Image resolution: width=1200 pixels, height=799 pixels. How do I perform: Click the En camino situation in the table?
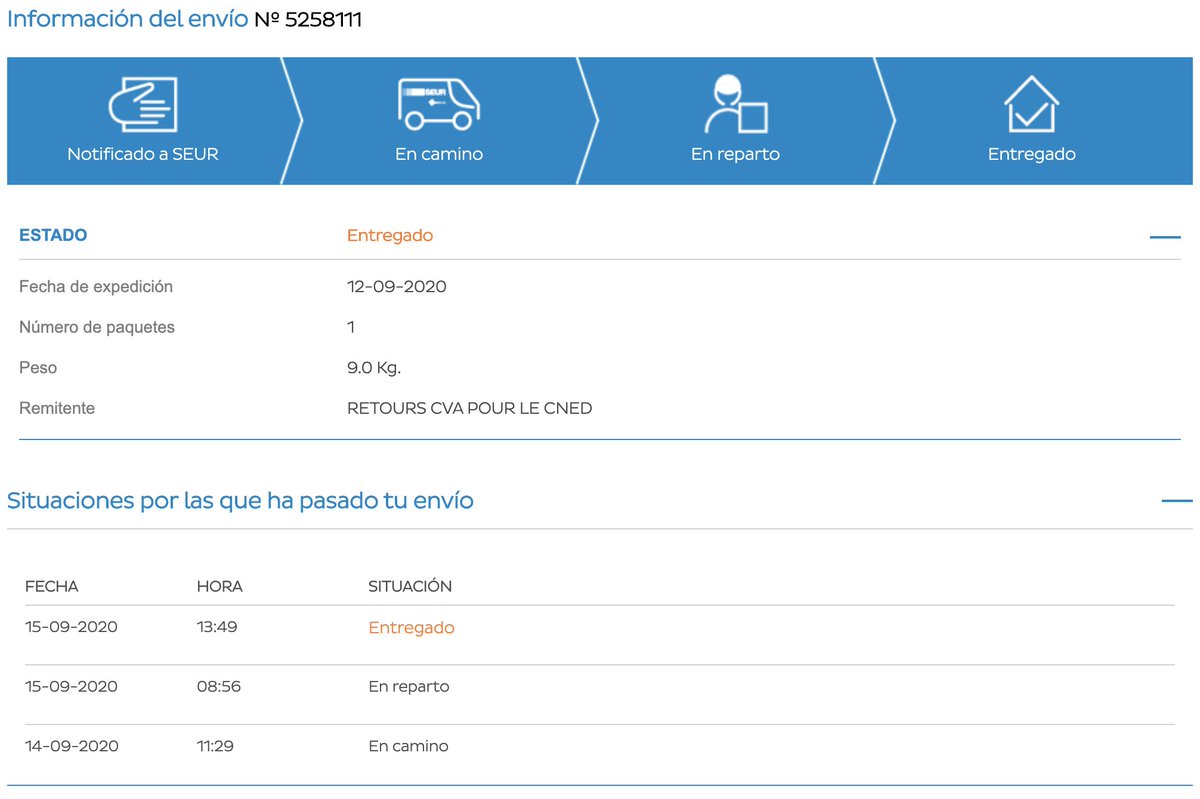tap(408, 746)
